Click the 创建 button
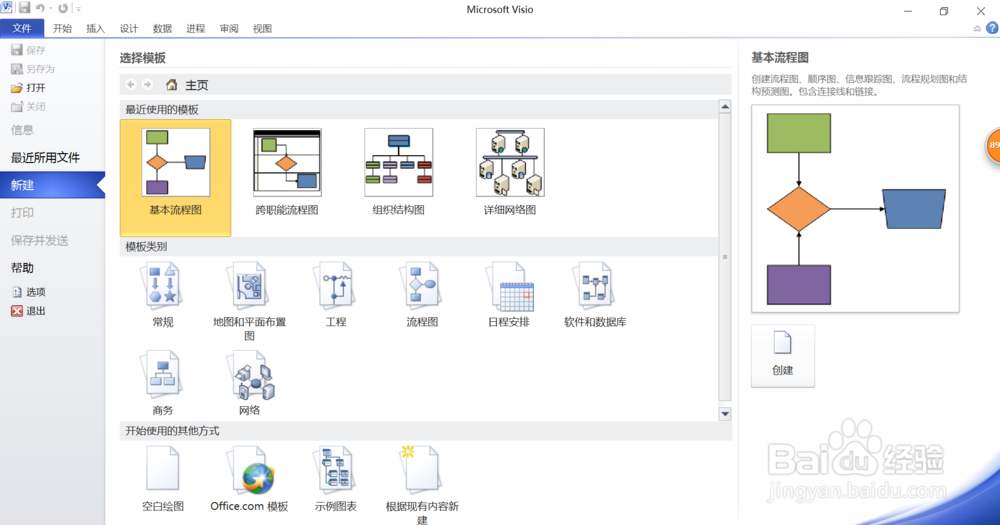This screenshot has height=525, width=1000. 783,355
